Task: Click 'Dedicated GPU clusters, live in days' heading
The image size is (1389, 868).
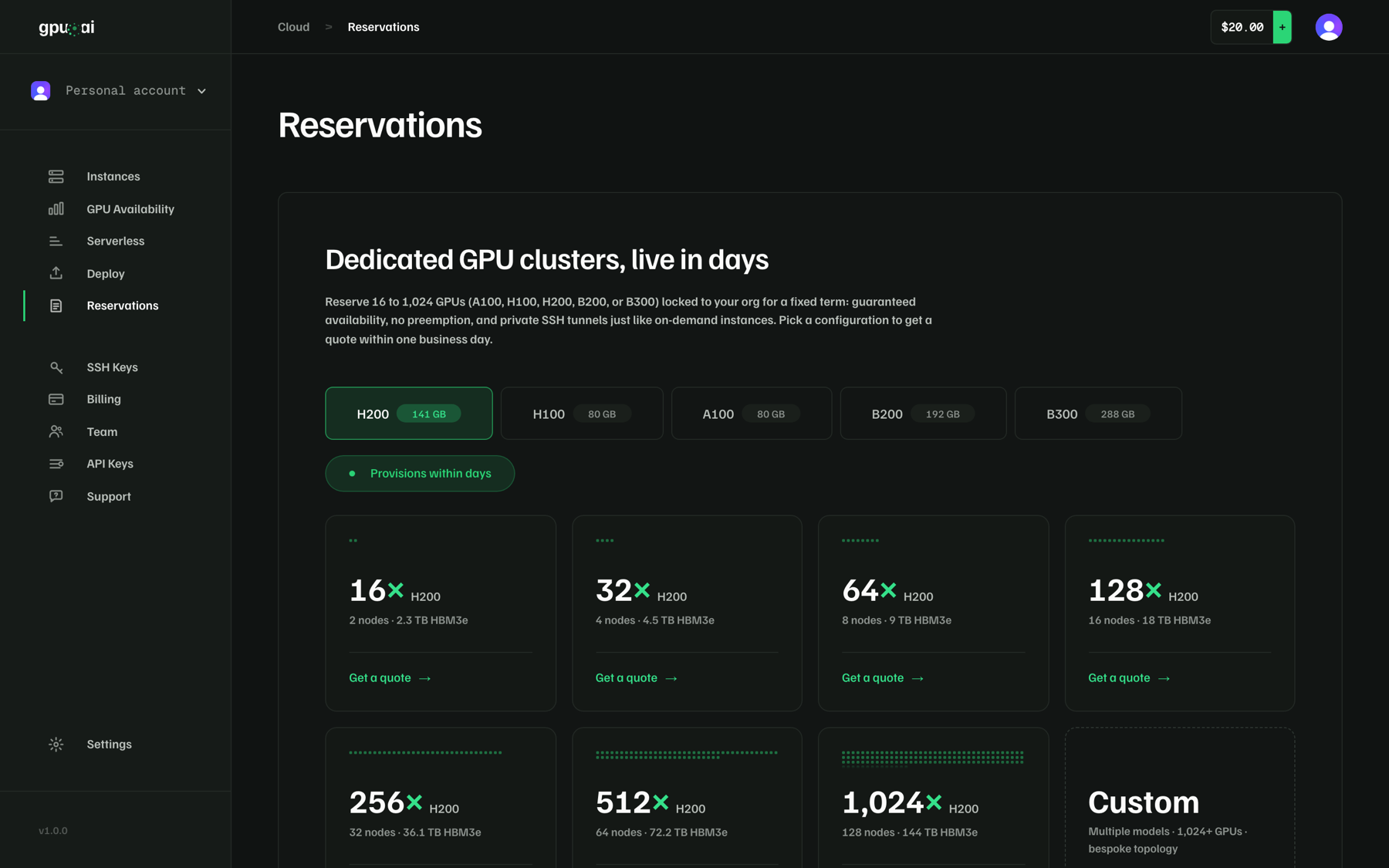Action: coord(546,260)
